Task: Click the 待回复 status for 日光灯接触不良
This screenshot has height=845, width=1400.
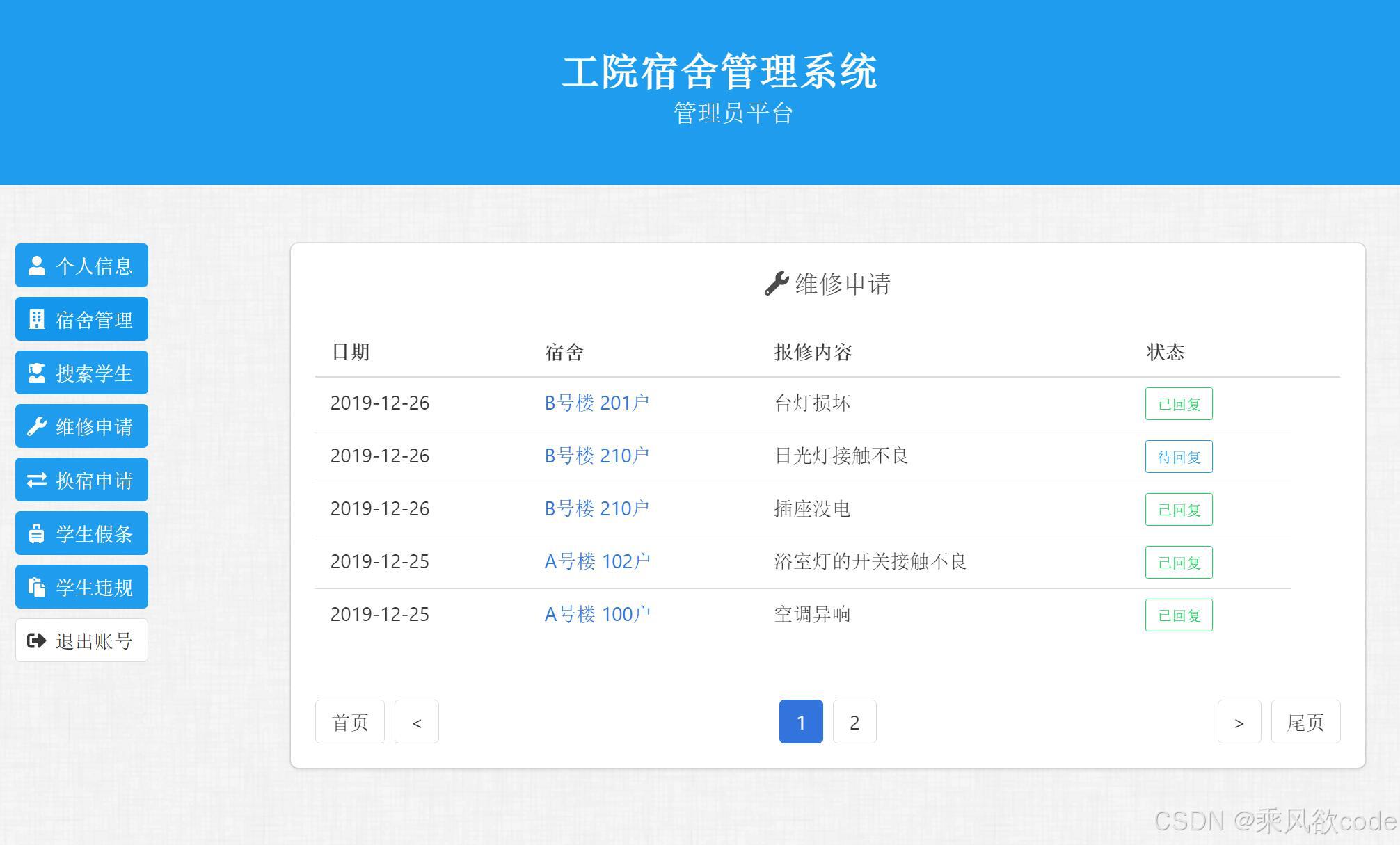Action: pyautogui.click(x=1178, y=456)
